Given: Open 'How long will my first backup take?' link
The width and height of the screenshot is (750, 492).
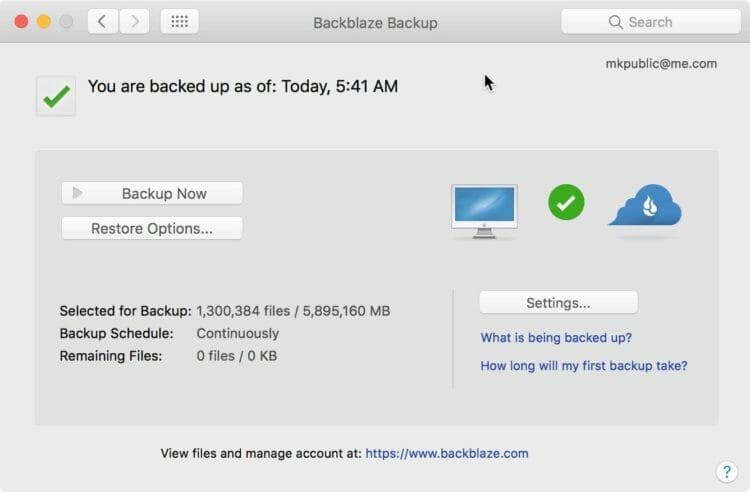Looking at the screenshot, I should point(584,366).
